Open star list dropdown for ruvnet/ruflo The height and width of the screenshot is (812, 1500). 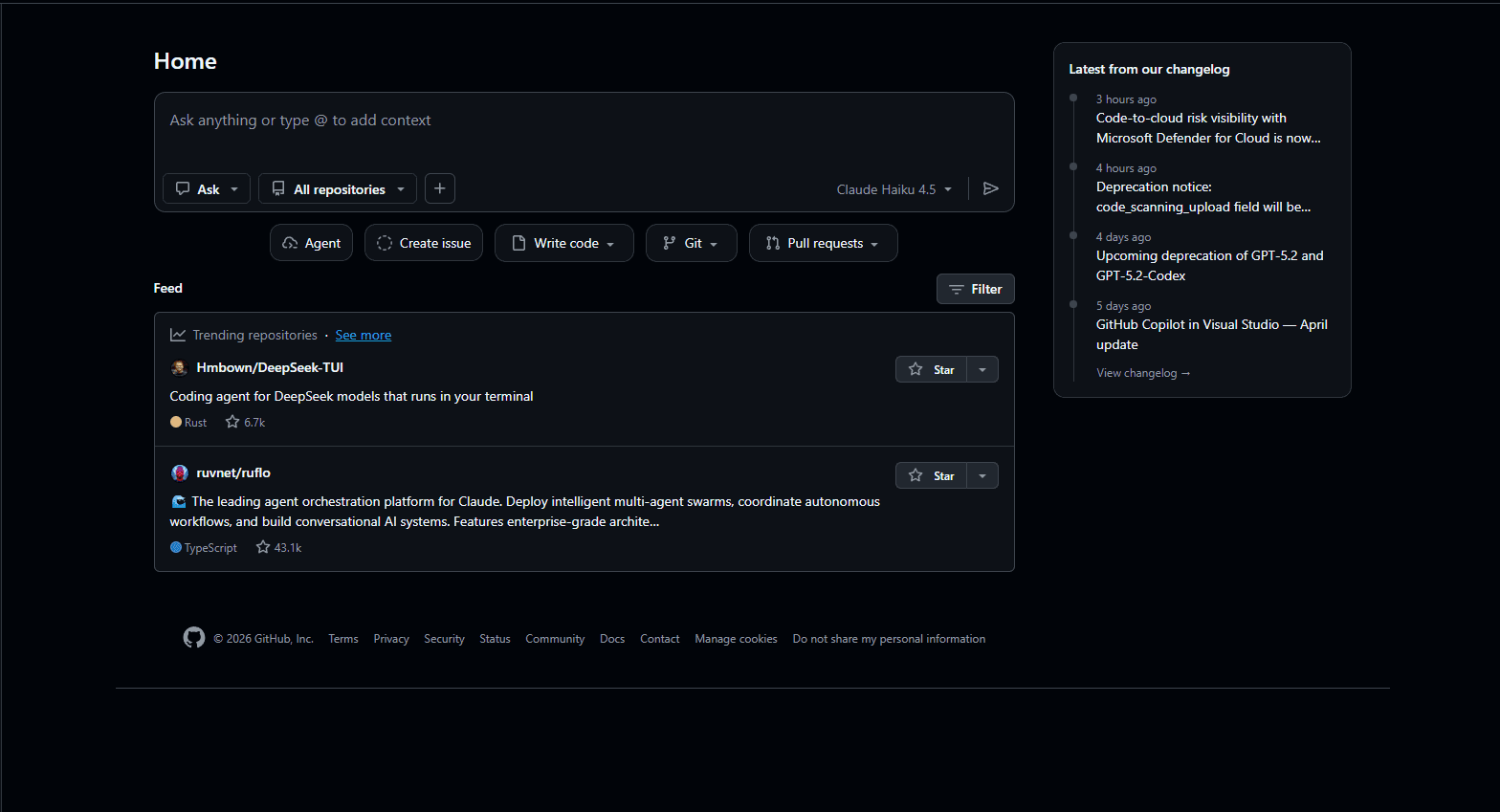tap(982, 475)
